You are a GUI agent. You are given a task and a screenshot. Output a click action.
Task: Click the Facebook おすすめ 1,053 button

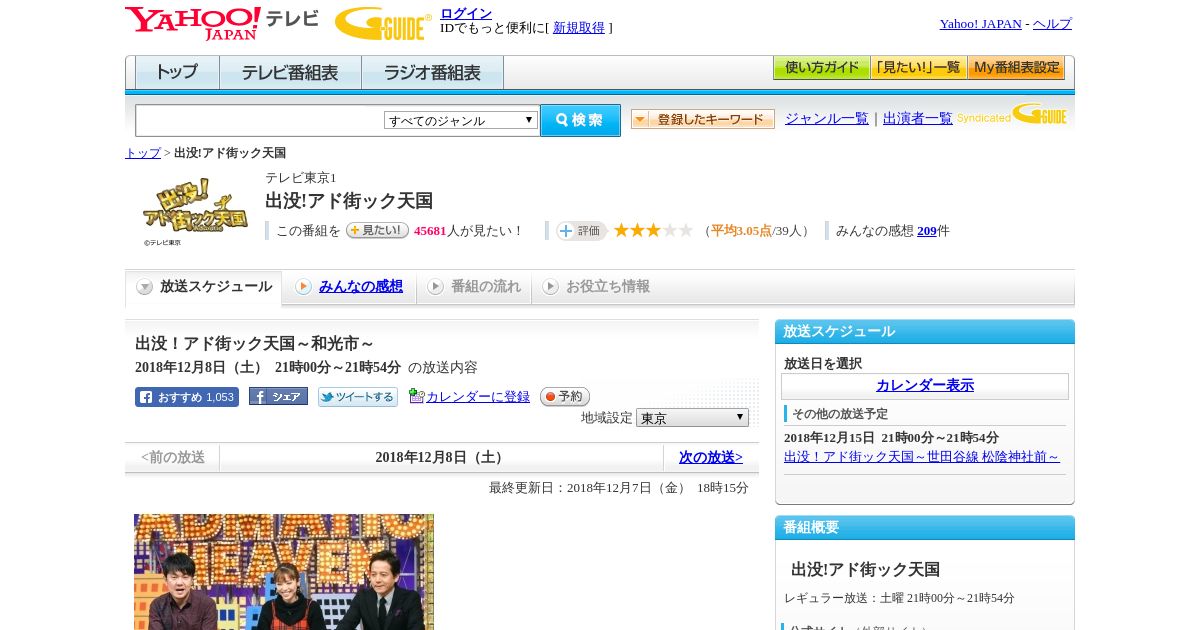pyautogui.click(x=187, y=397)
